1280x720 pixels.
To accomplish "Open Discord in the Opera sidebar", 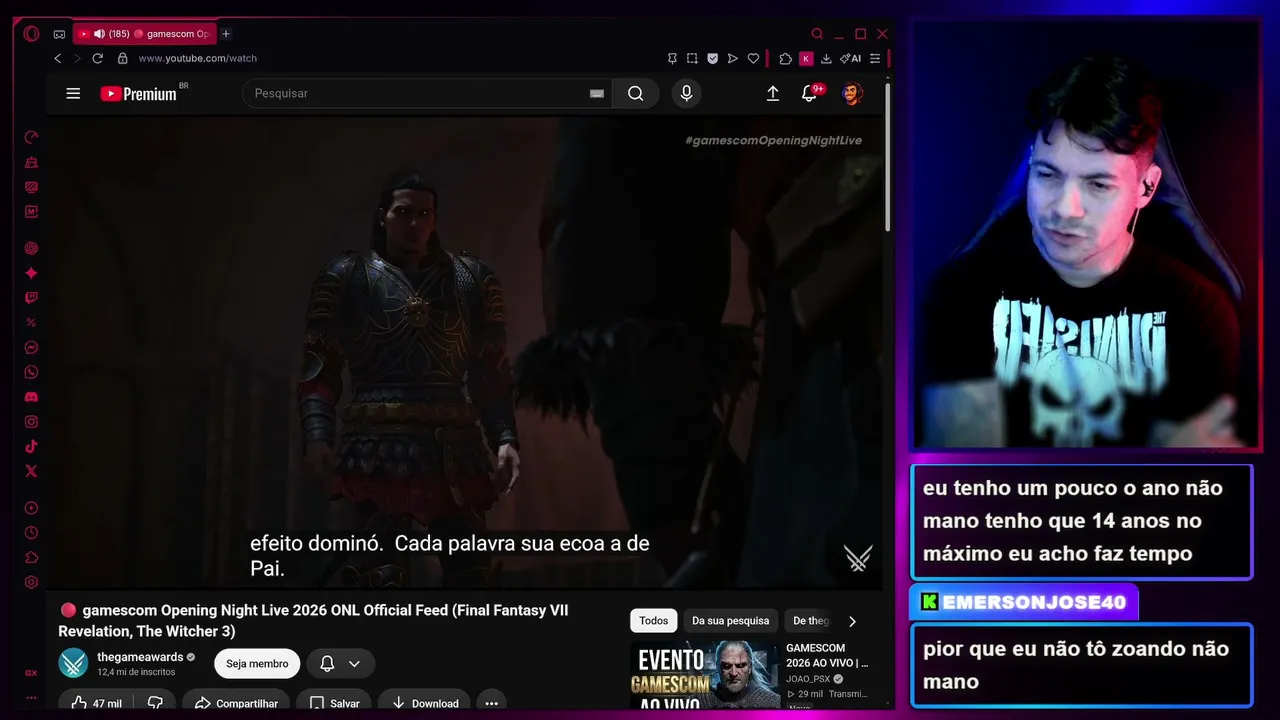I will coord(31,397).
